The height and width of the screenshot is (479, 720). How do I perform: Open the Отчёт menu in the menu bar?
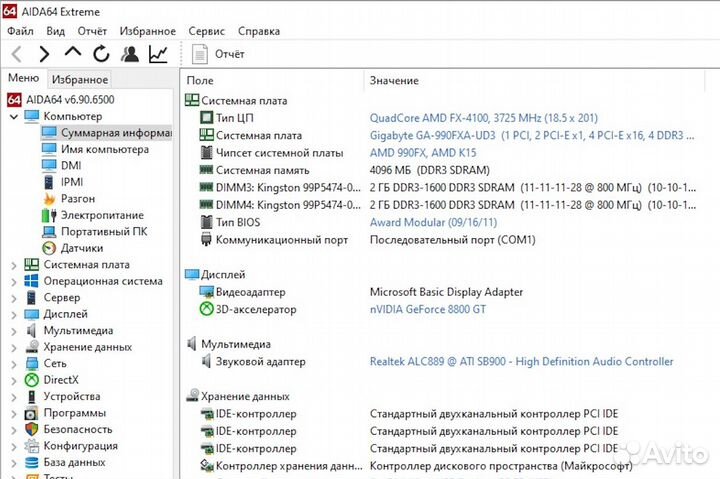(x=92, y=31)
